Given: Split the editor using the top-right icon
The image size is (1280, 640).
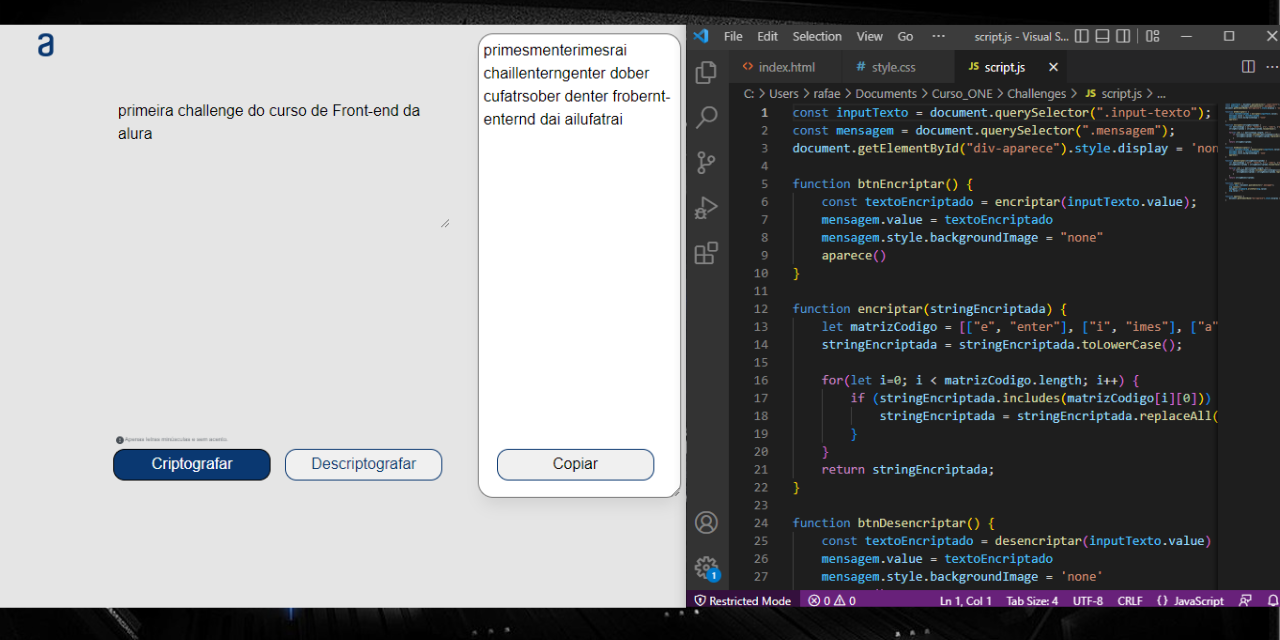Looking at the screenshot, I should (x=1247, y=66).
